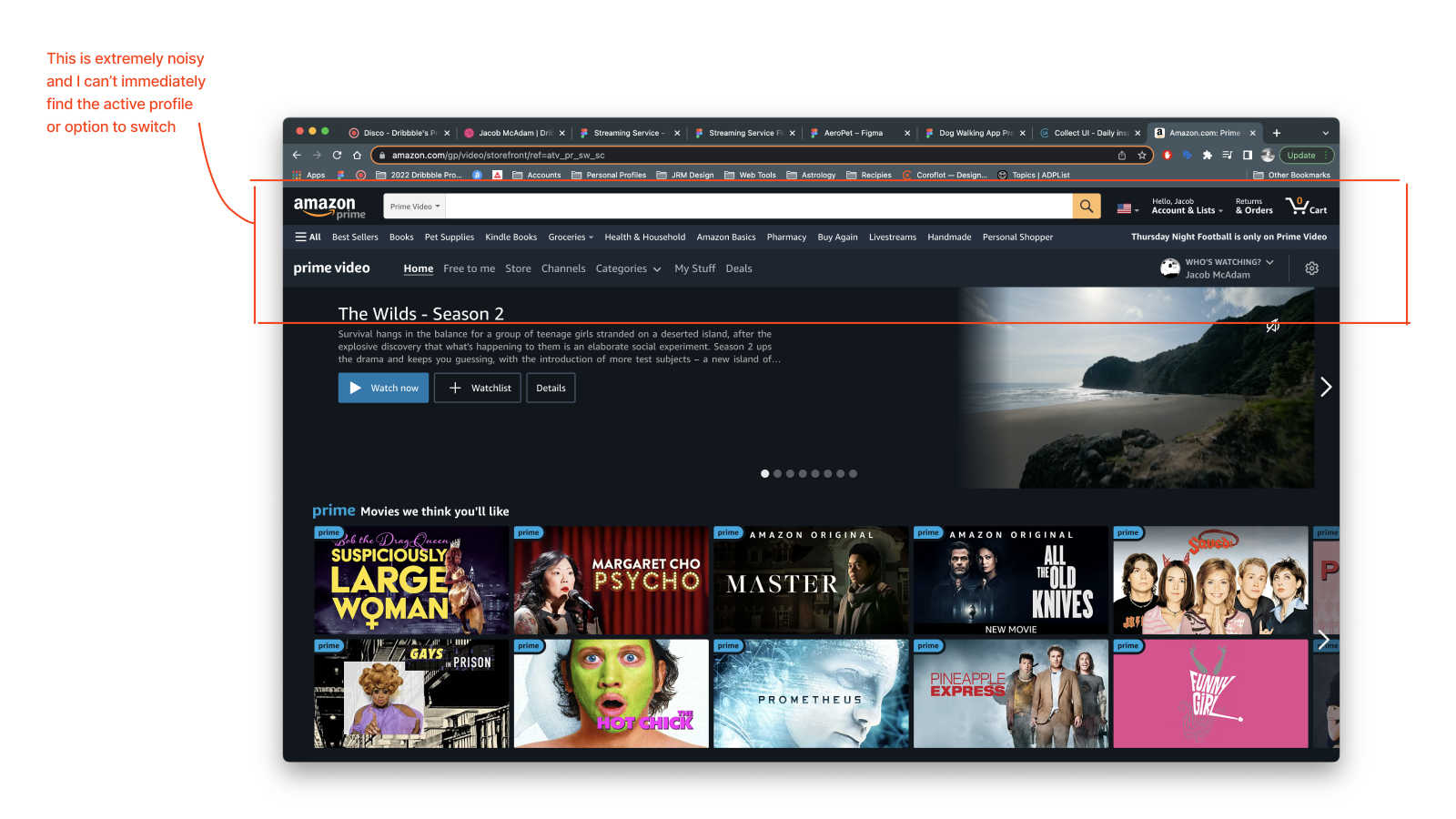Click the amazon prime logo
Image resolution: width=1456 pixels, height=819 pixels.
(328, 206)
